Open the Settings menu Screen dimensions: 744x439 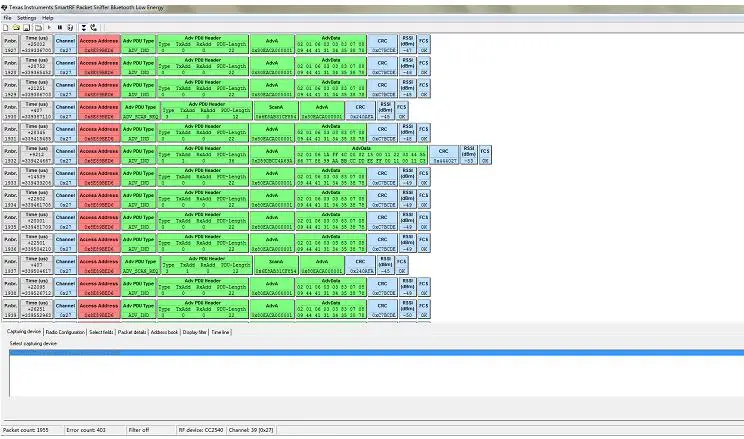pyautogui.click(x=27, y=18)
